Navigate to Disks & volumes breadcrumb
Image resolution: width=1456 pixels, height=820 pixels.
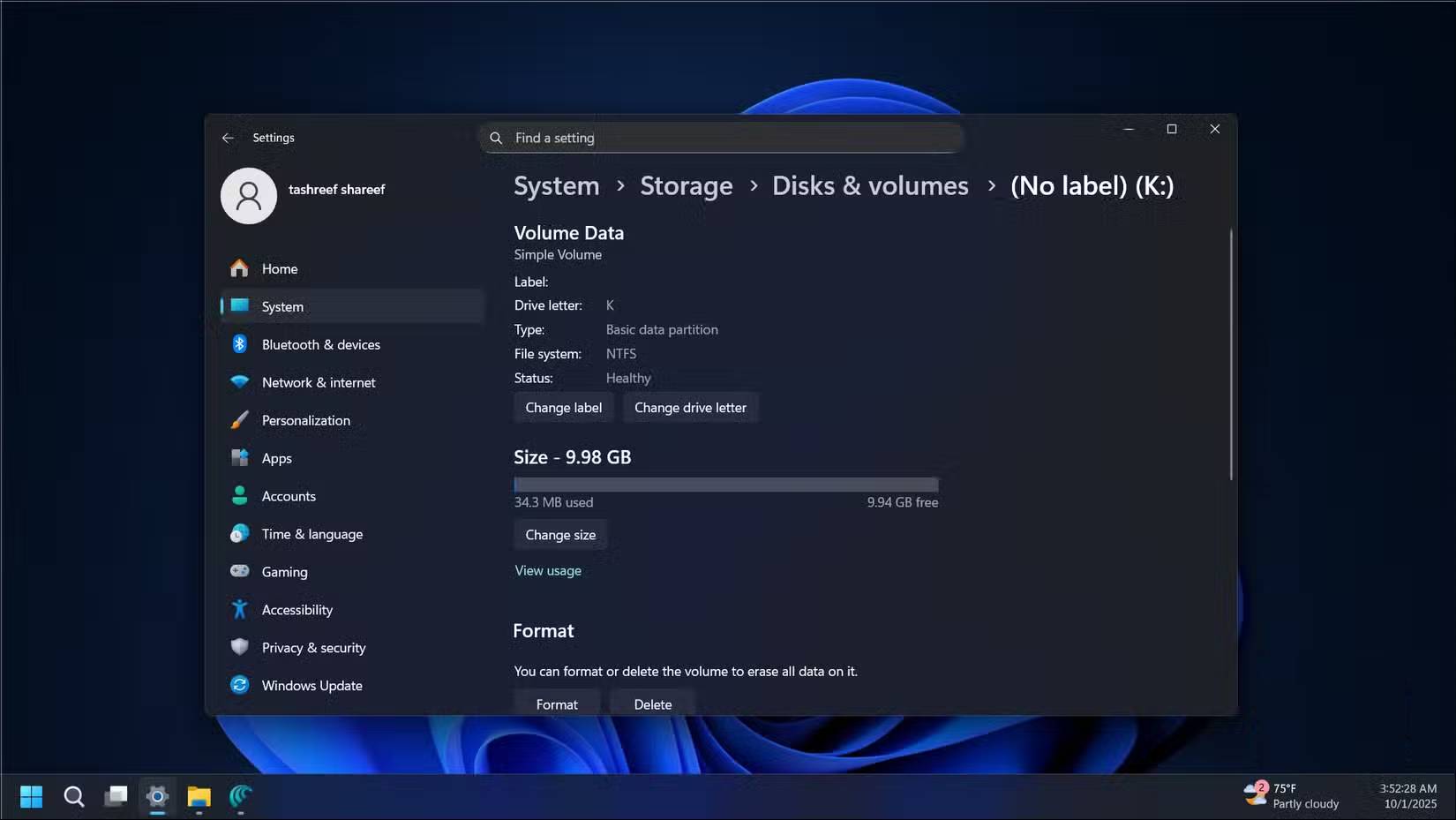click(870, 185)
